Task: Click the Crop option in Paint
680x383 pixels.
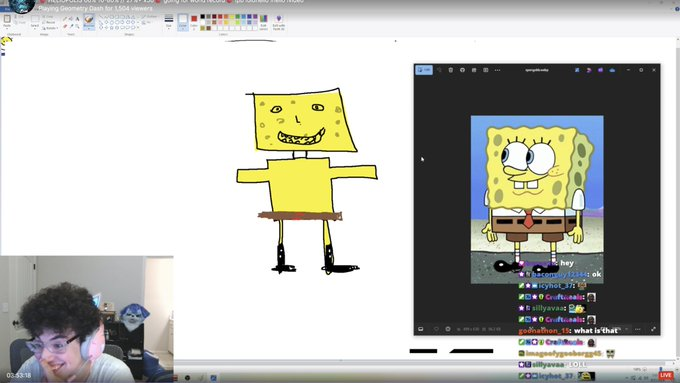Action: click(48, 16)
